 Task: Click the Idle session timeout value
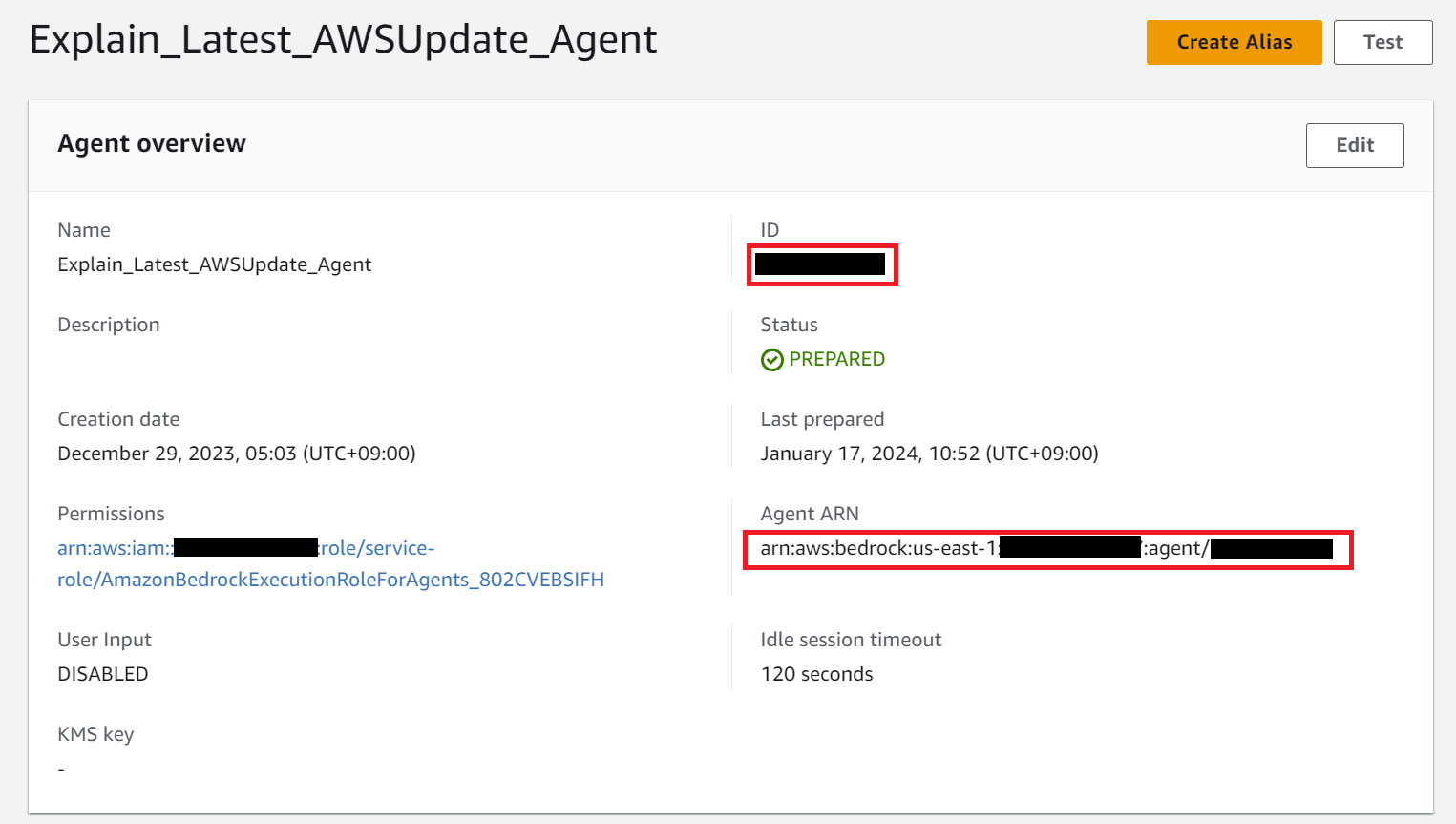[x=816, y=673]
